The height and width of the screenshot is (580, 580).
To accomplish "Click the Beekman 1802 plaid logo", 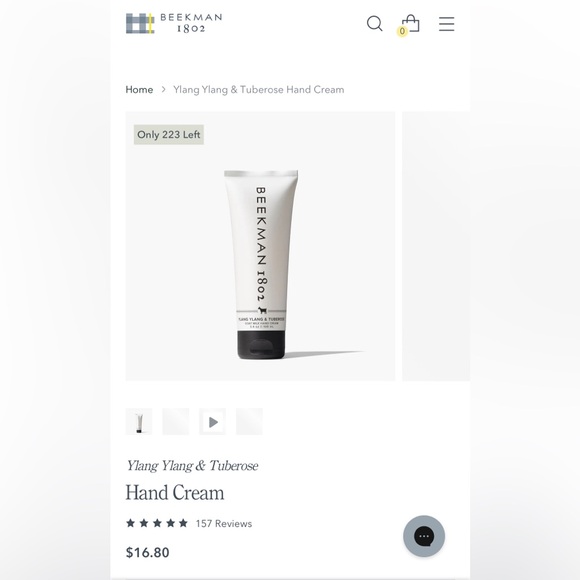I will click(174, 23).
